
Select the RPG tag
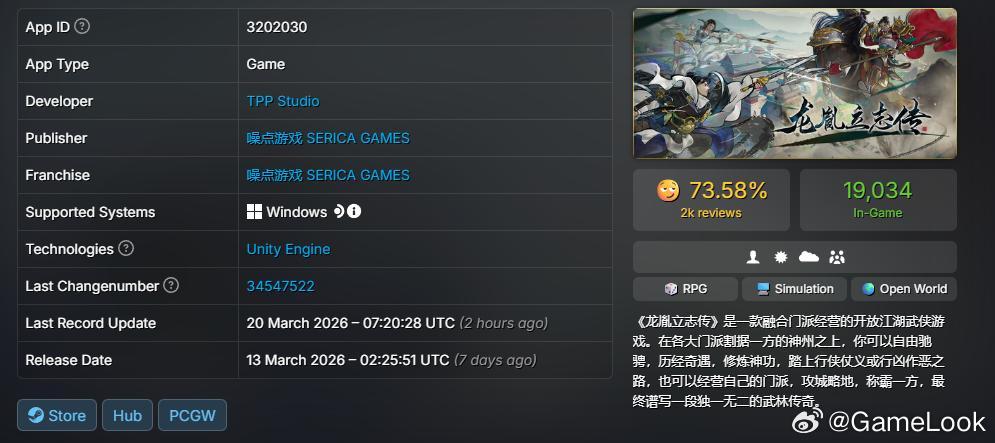685,289
